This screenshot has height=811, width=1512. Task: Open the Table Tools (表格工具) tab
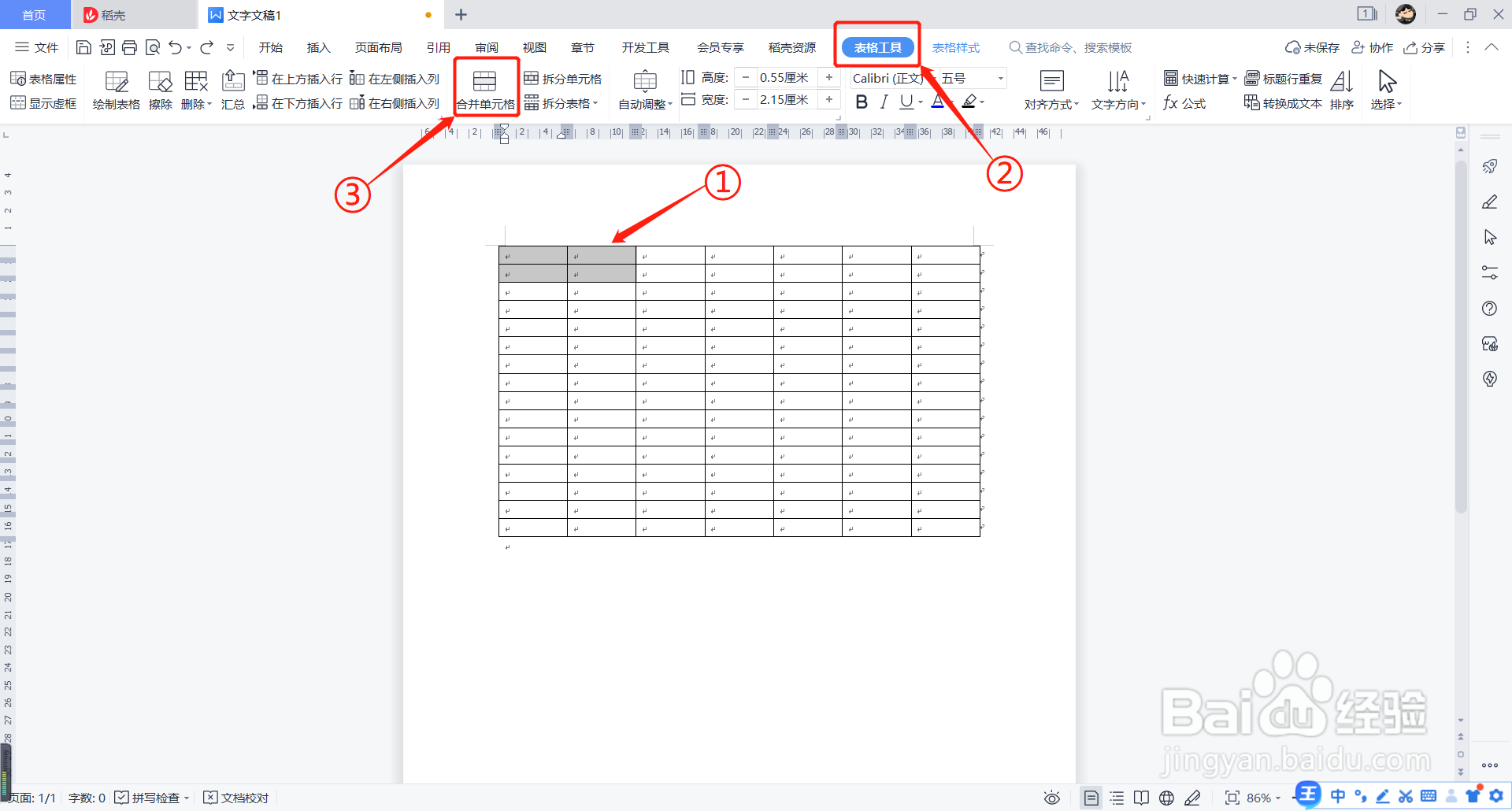click(x=878, y=47)
